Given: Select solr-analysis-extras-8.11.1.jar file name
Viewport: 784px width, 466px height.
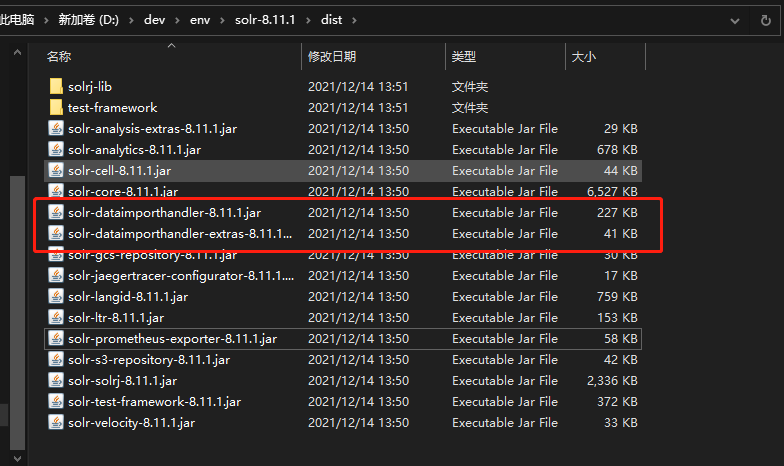Looking at the screenshot, I should pos(152,128).
